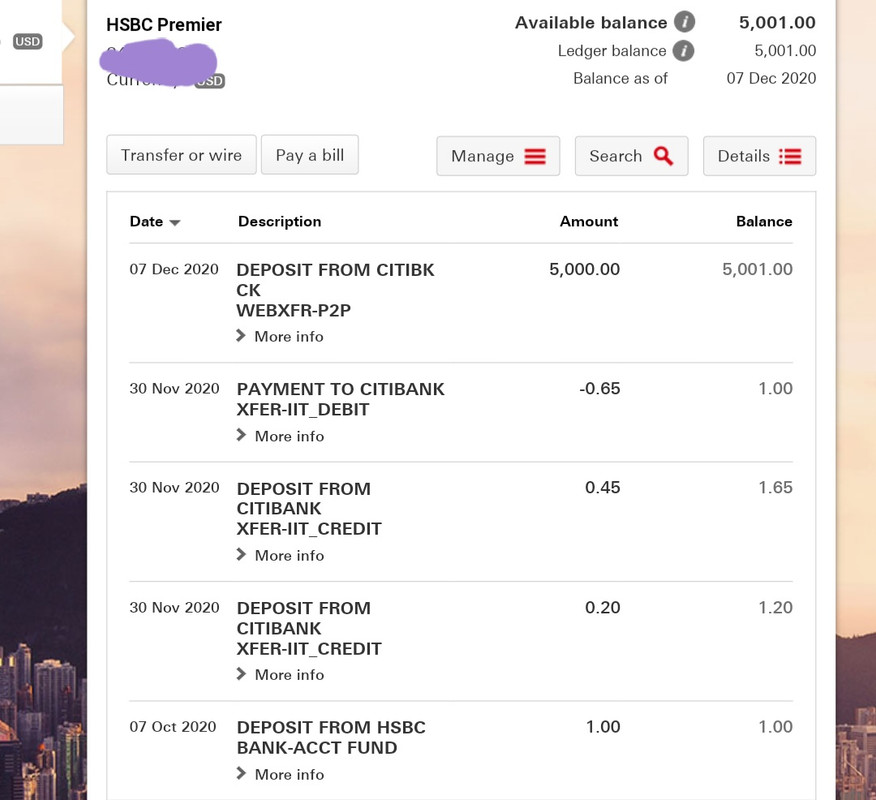Viewport: 876px width, 800px height.
Task: Expand More info for the 0.20 deposit
Action: [x=280, y=675]
